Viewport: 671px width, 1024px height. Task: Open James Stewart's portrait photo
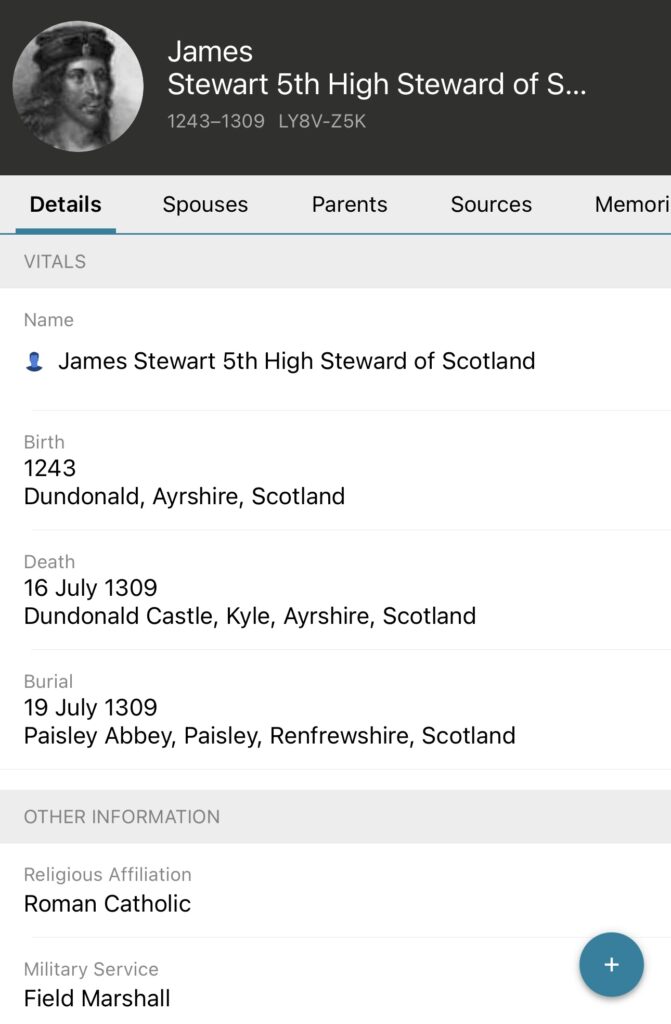tap(78, 86)
